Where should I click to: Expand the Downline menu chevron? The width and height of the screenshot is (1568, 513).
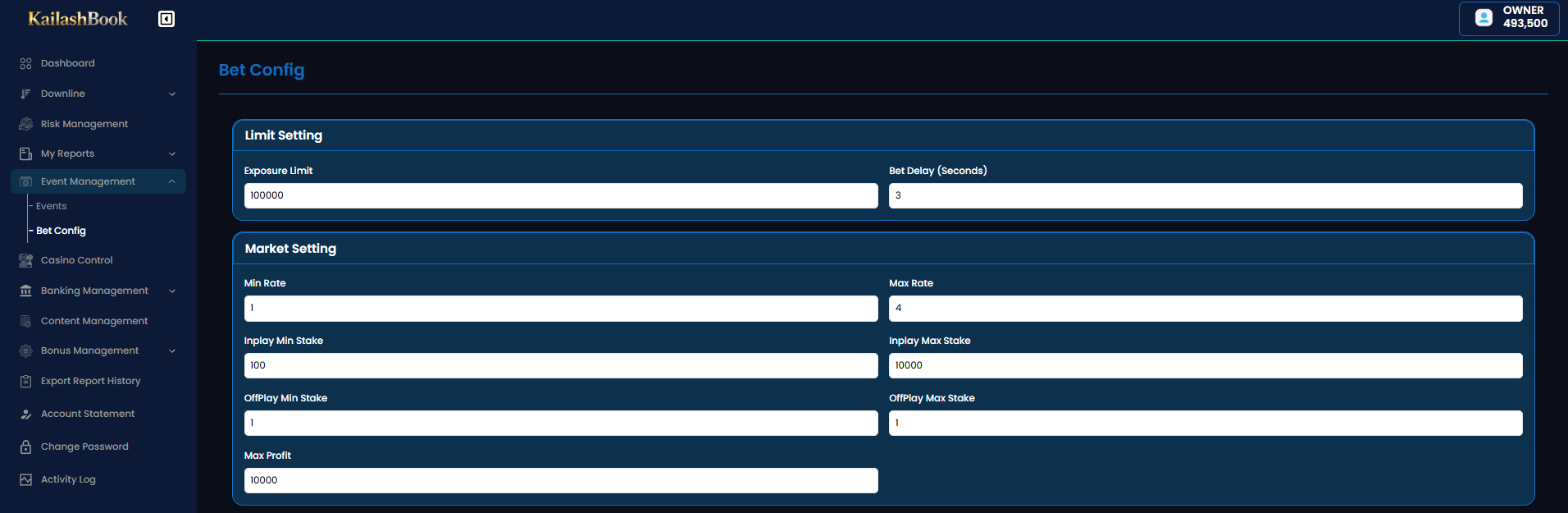pyautogui.click(x=172, y=94)
